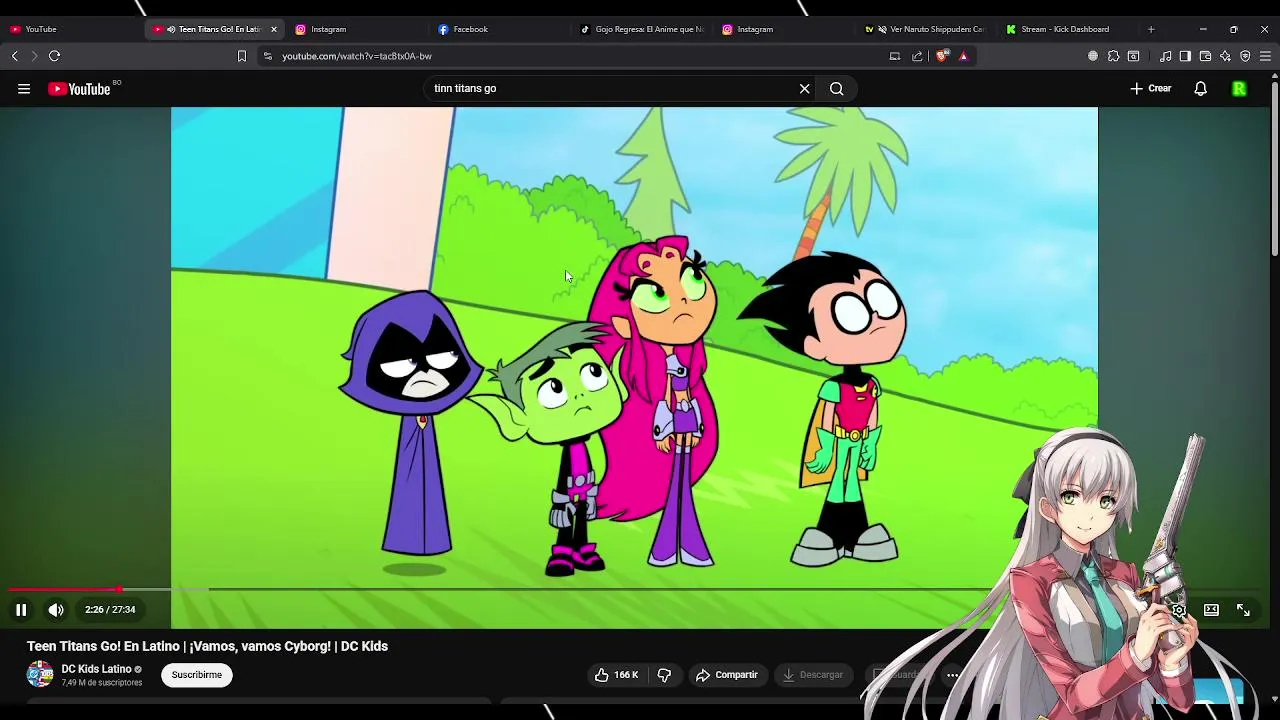
Task: Open the video title 'Teen Titans Go! En Latino'
Action: click(207, 646)
